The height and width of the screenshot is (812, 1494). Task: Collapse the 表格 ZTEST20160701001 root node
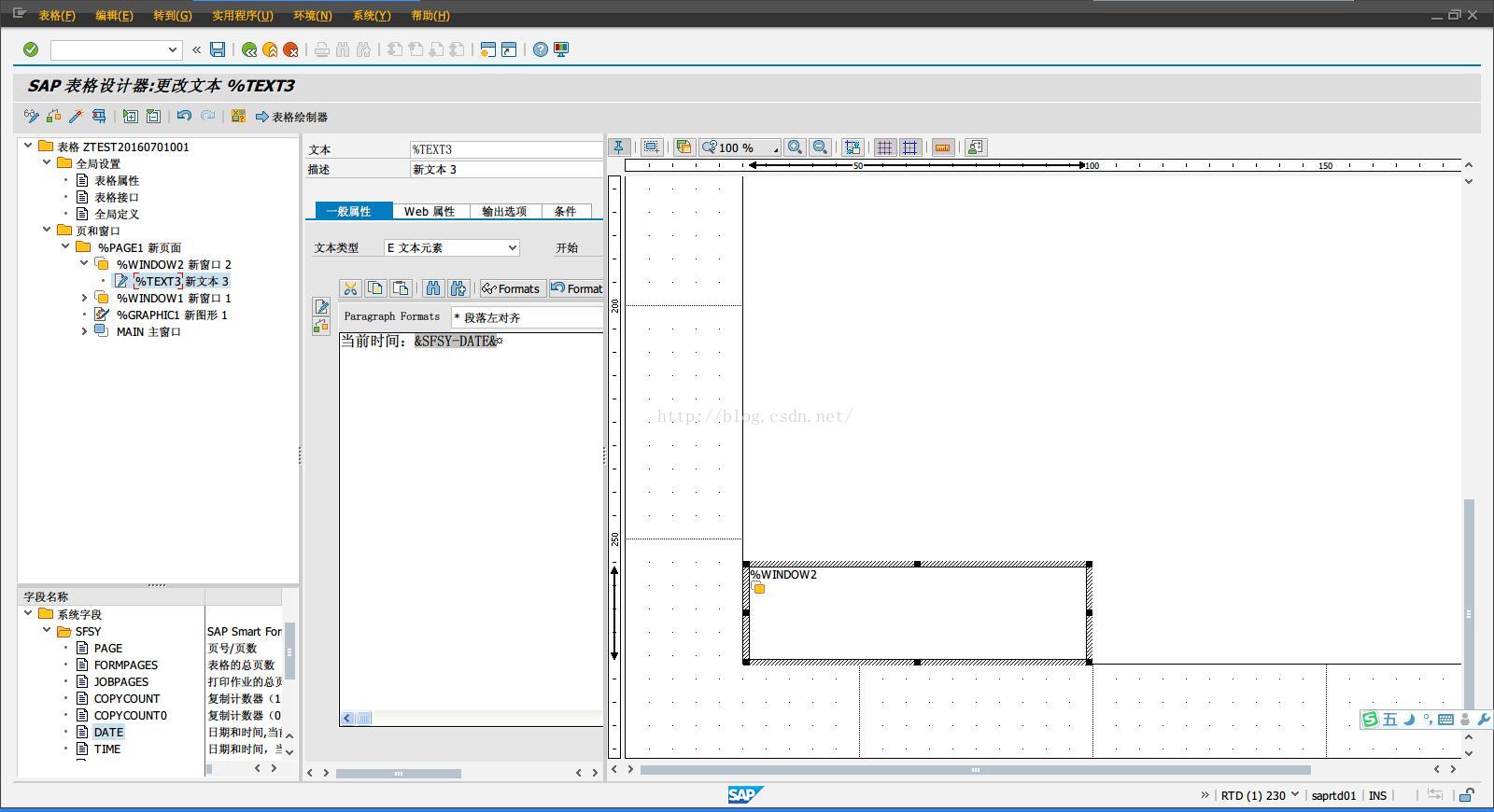pos(28,146)
